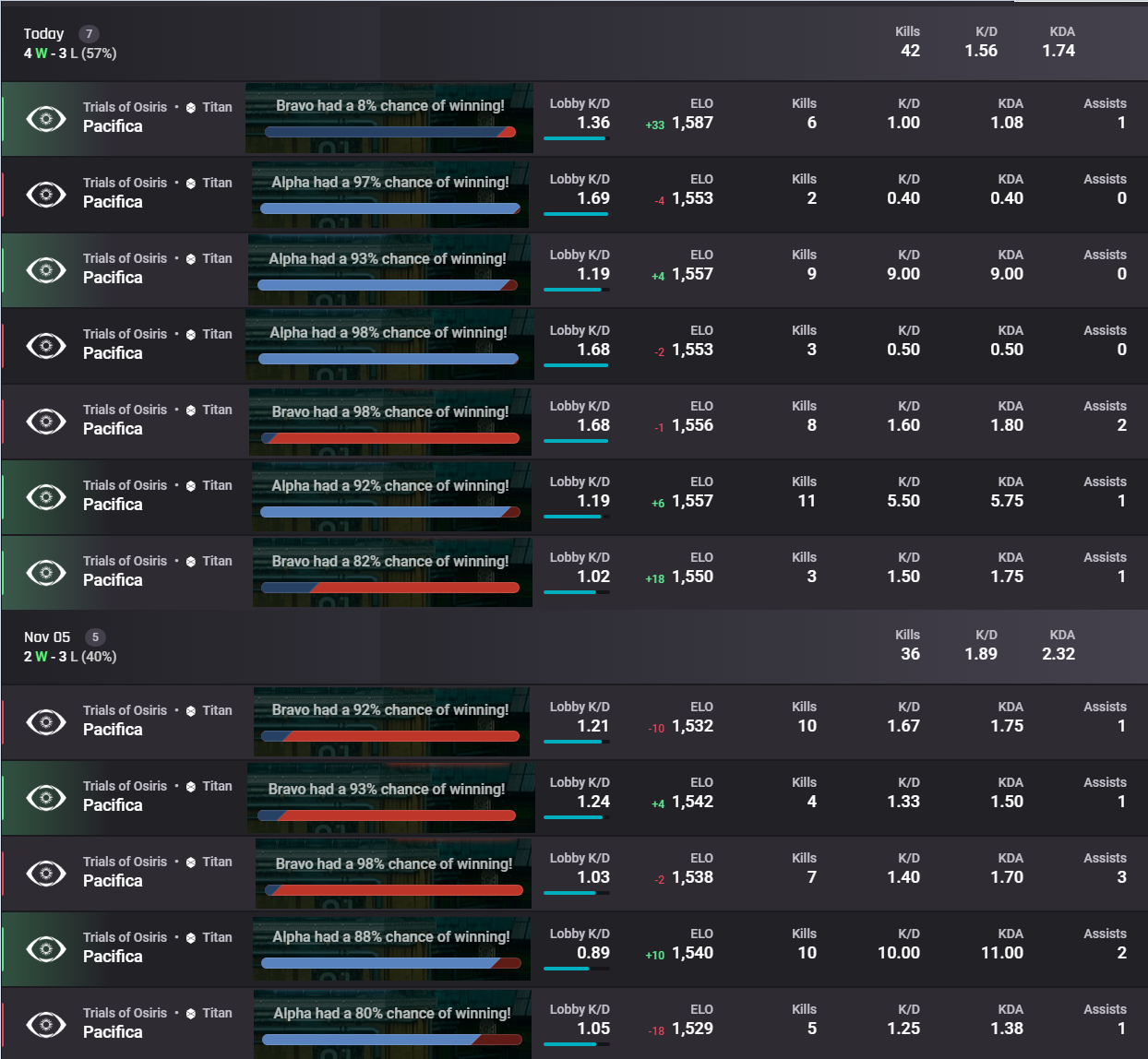Click the Trials eye icon in the ELO 1,556 row
This screenshot has width=1148, height=1059.
(x=46, y=421)
